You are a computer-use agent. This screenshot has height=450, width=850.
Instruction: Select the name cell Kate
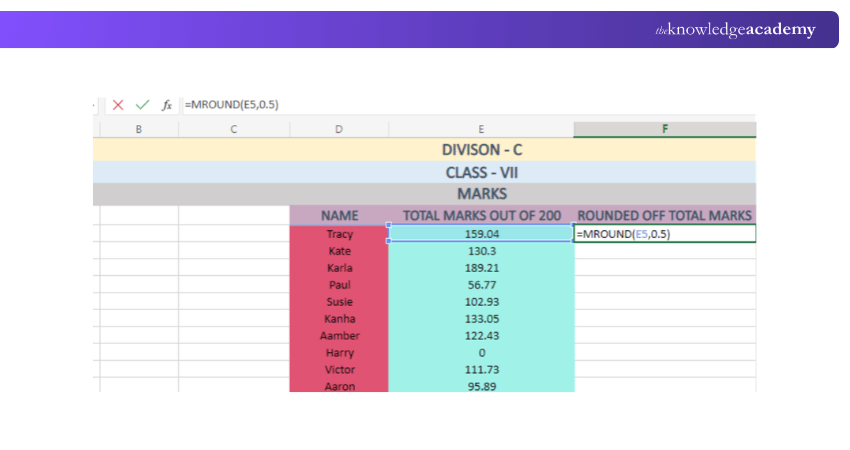pyautogui.click(x=339, y=251)
